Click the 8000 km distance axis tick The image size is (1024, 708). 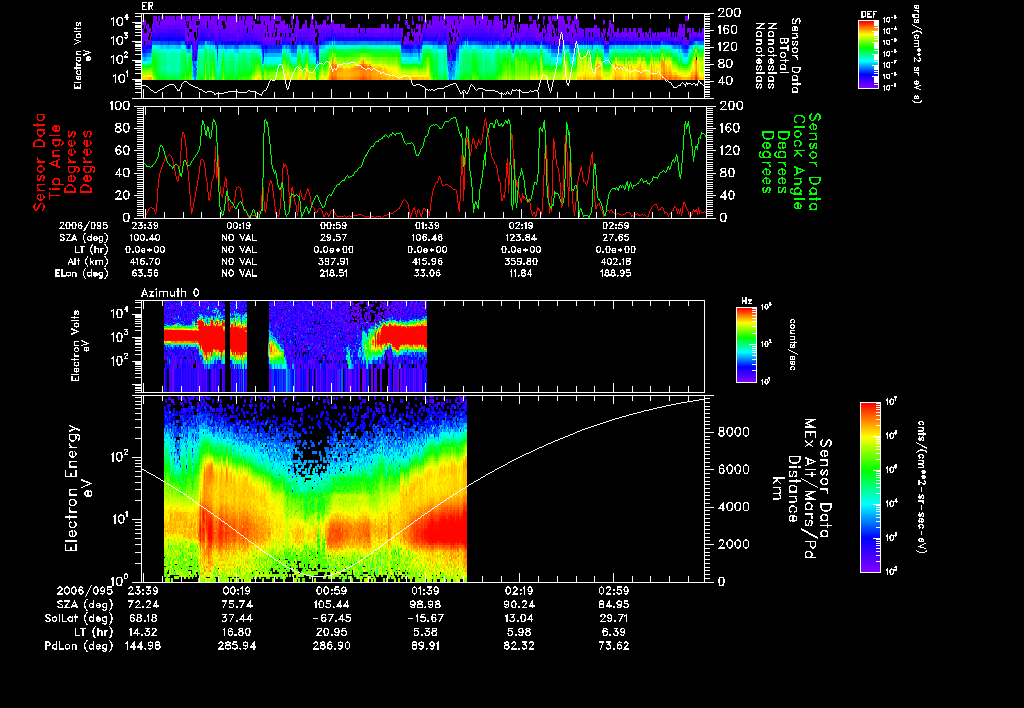pyautogui.click(x=733, y=432)
